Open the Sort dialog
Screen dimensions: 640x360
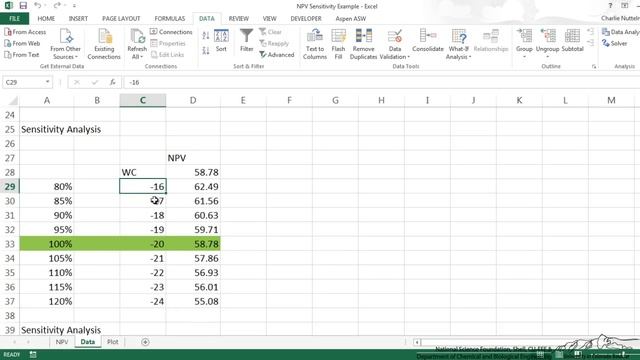click(x=221, y=41)
